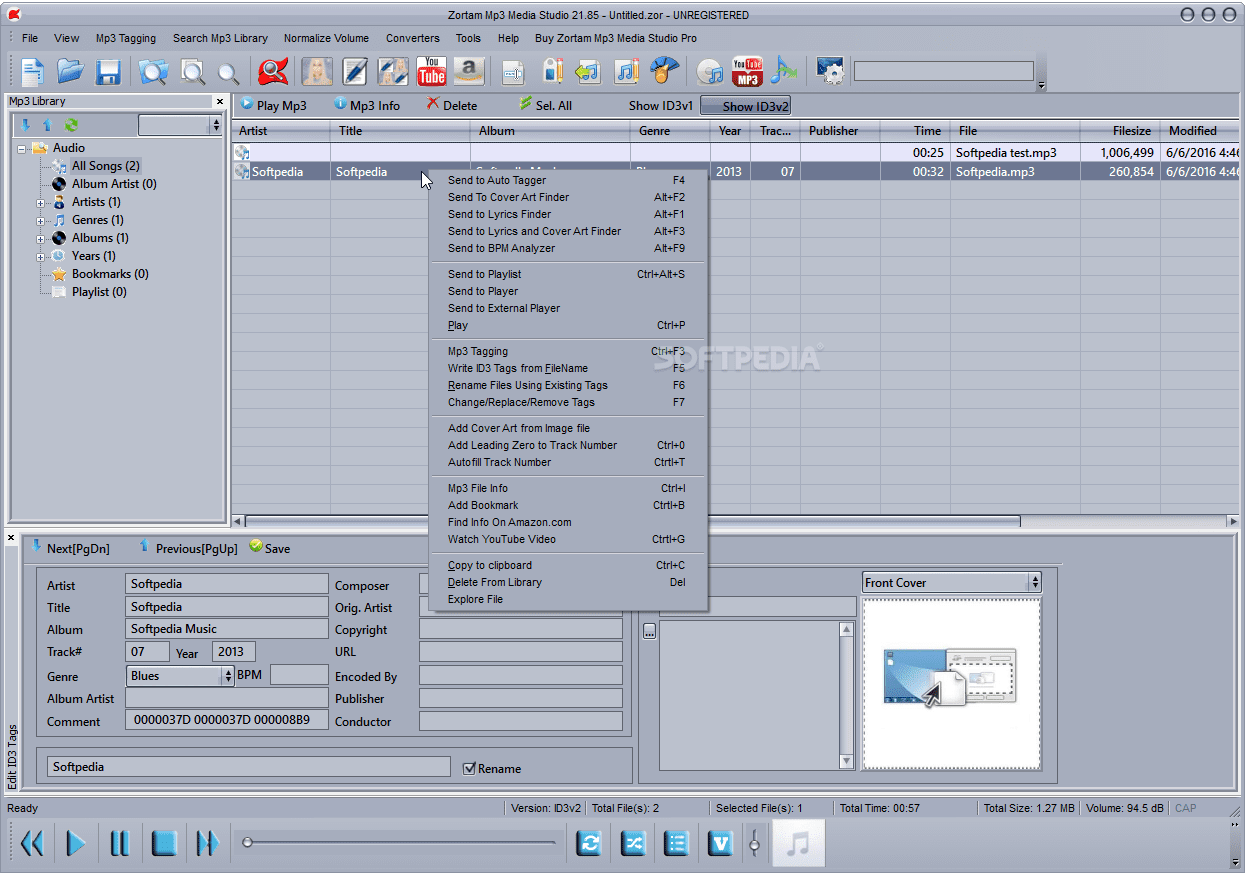Open the Converters menu

[x=413, y=38]
